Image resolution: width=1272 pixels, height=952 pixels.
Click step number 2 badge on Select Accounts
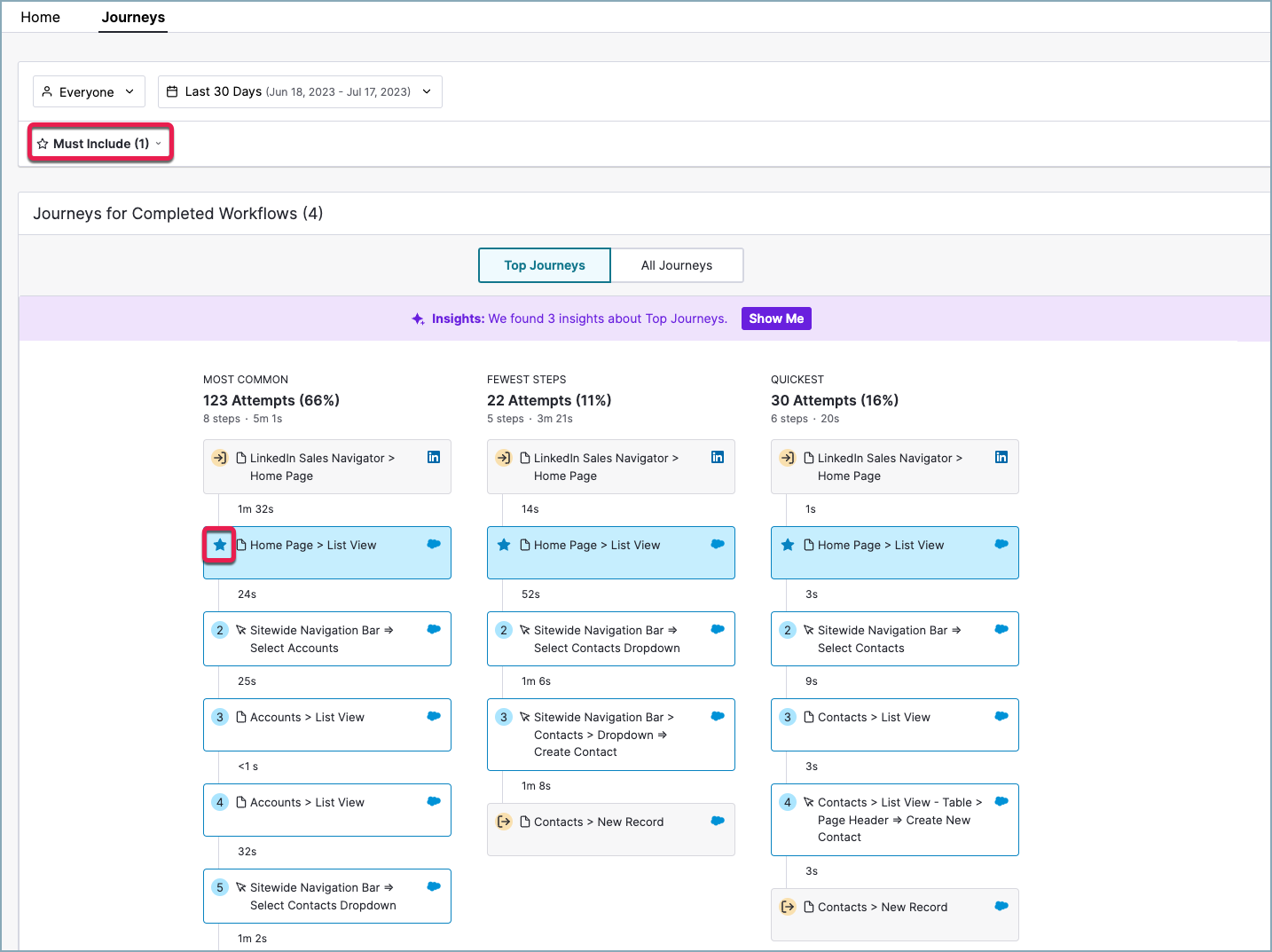[220, 630]
